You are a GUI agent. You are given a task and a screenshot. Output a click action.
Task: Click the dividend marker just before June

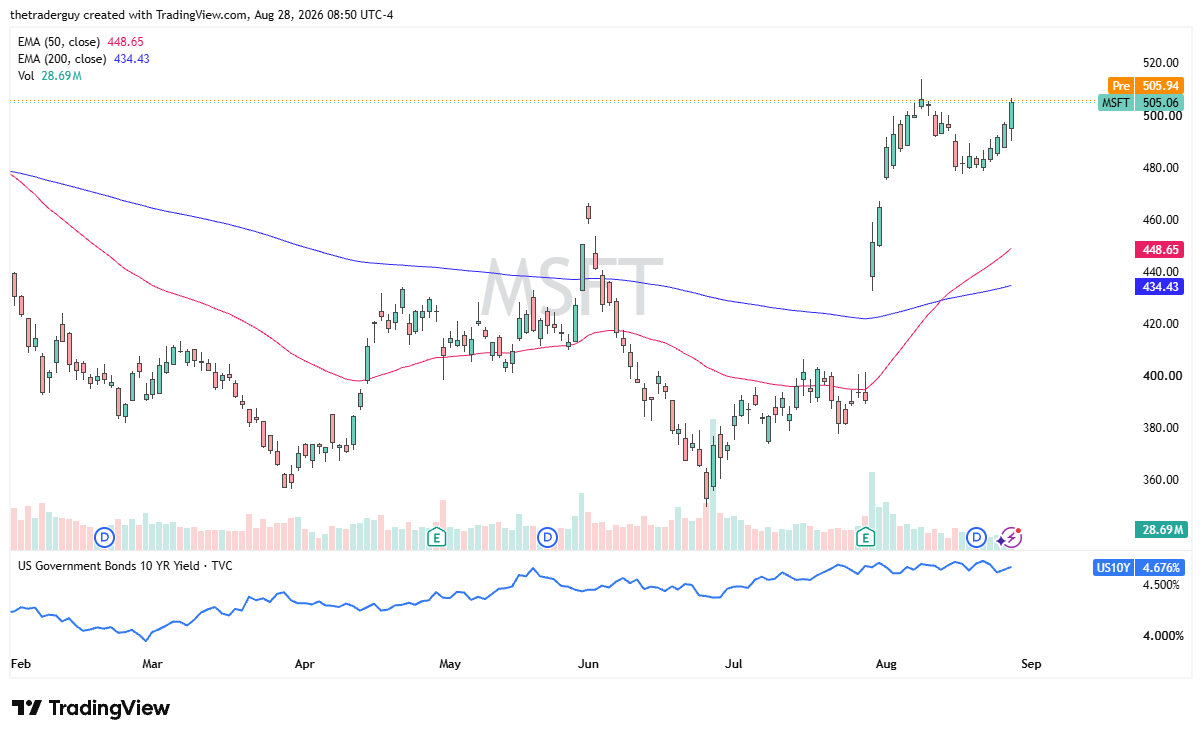tap(547, 538)
